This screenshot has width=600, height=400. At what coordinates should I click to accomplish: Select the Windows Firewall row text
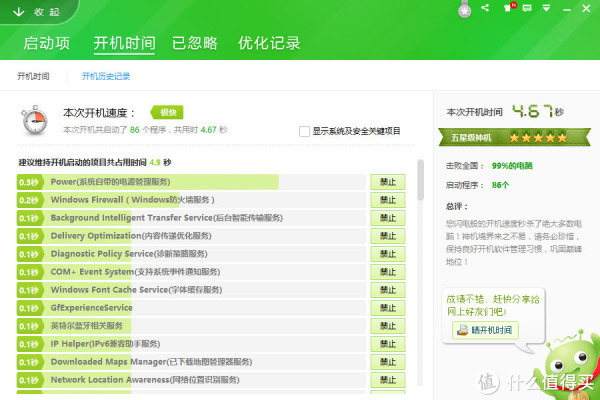[x=132, y=200]
